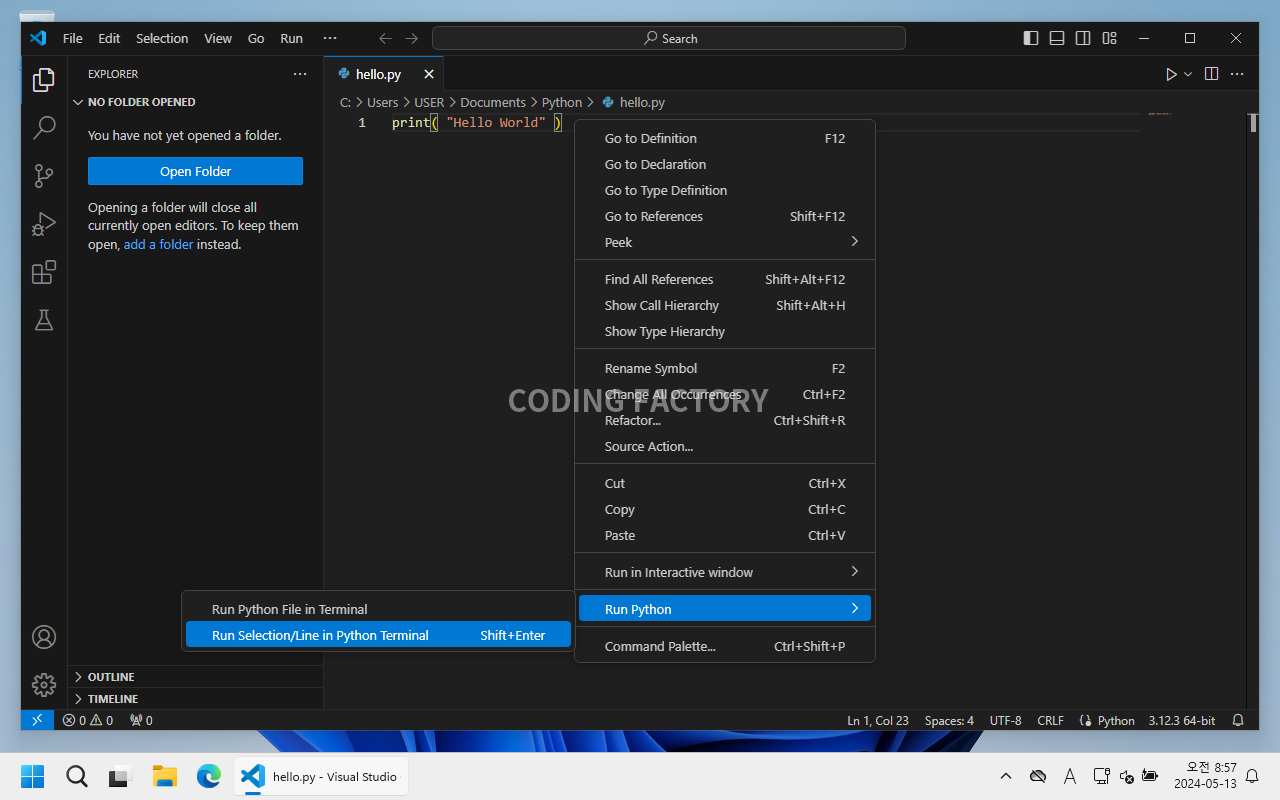Open the Run and Debug view
The width and height of the screenshot is (1280, 800).
44,224
